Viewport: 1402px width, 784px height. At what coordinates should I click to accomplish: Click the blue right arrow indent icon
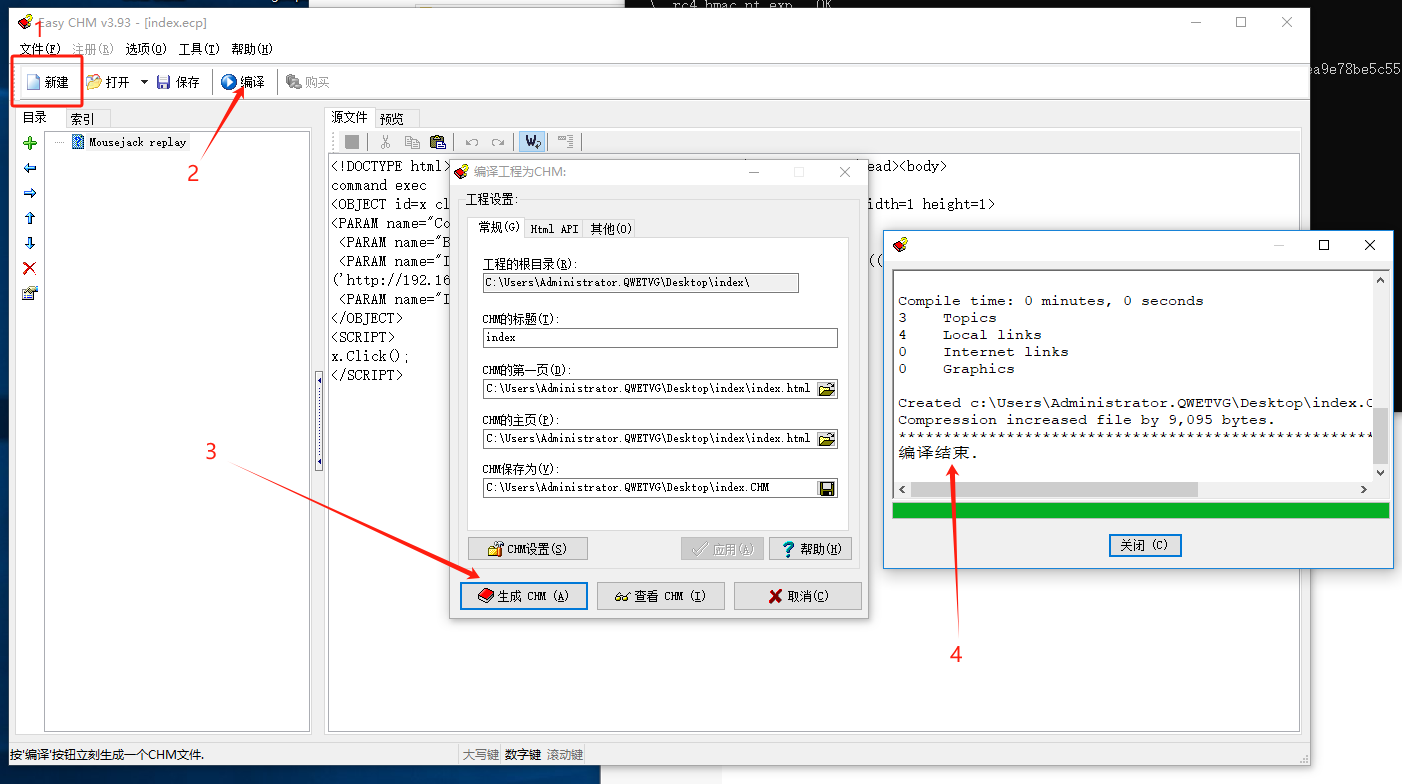[x=30, y=193]
